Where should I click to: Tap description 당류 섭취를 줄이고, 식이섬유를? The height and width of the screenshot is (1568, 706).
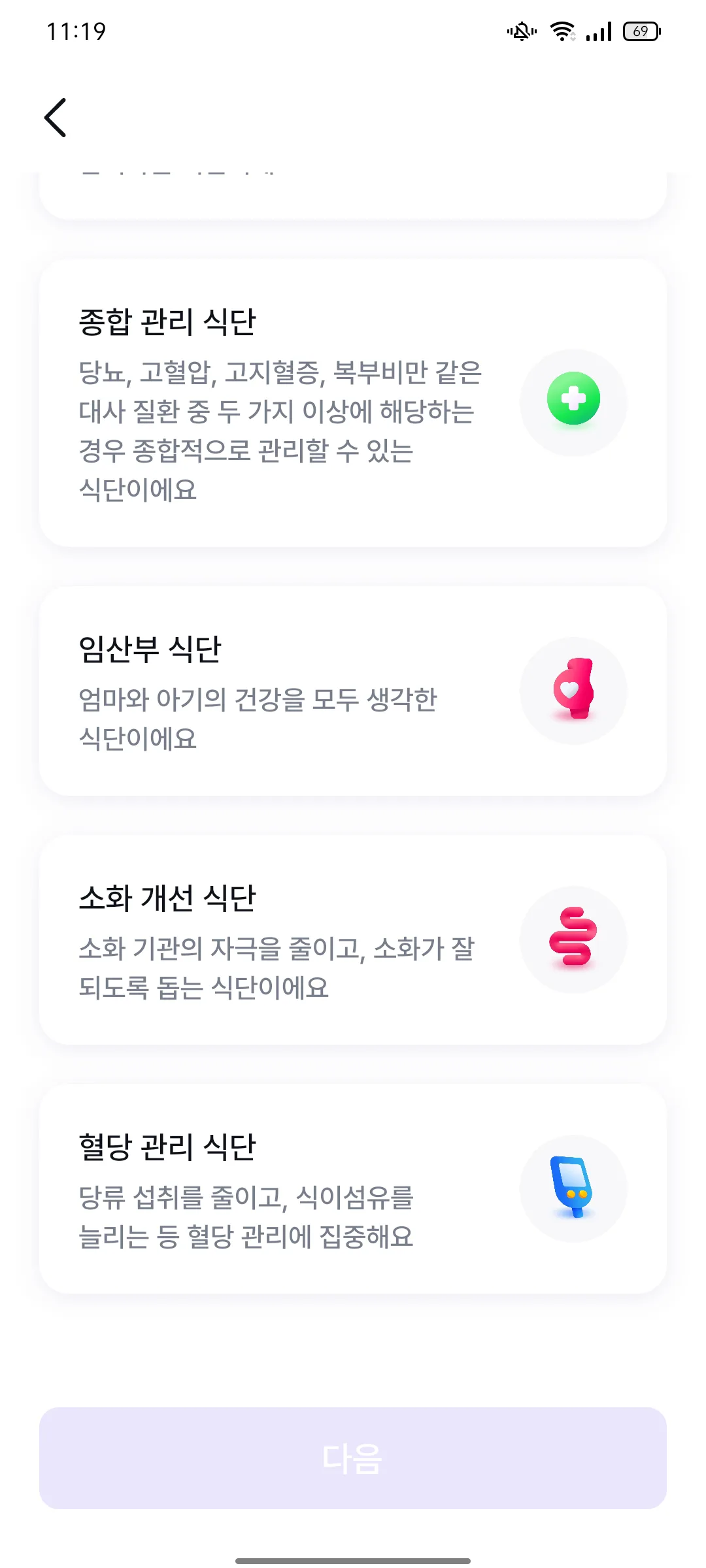click(246, 1217)
